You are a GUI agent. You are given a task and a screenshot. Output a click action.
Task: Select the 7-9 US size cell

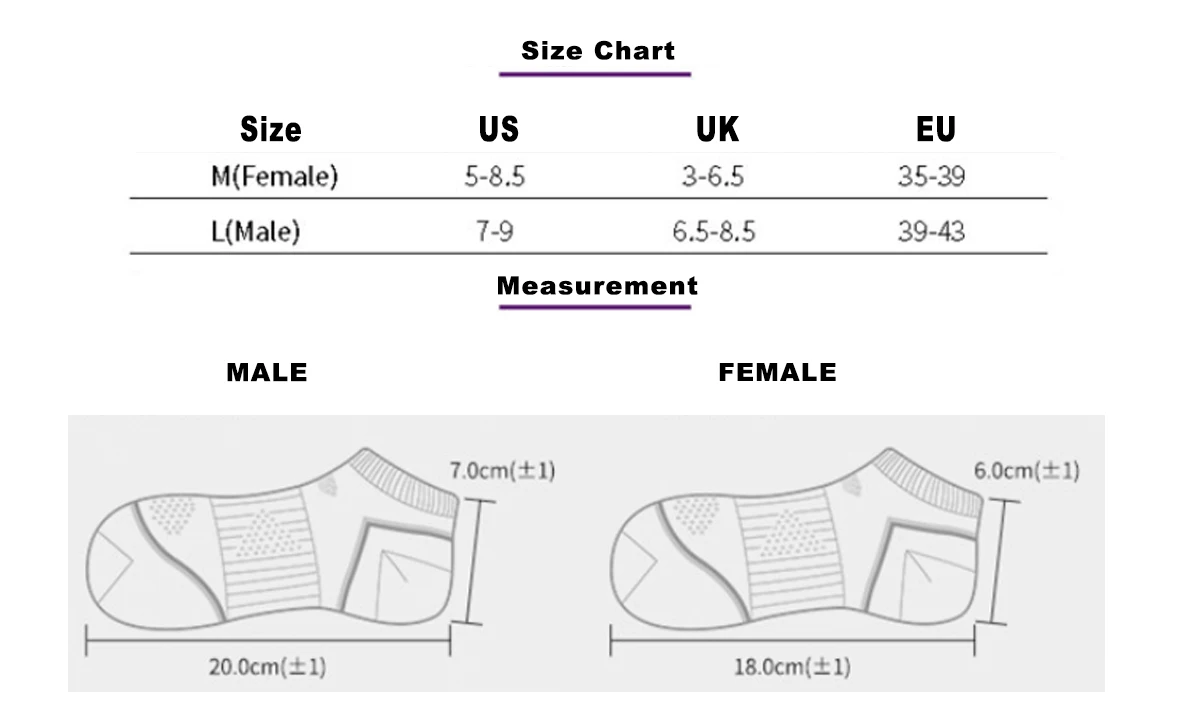[495, 233]
